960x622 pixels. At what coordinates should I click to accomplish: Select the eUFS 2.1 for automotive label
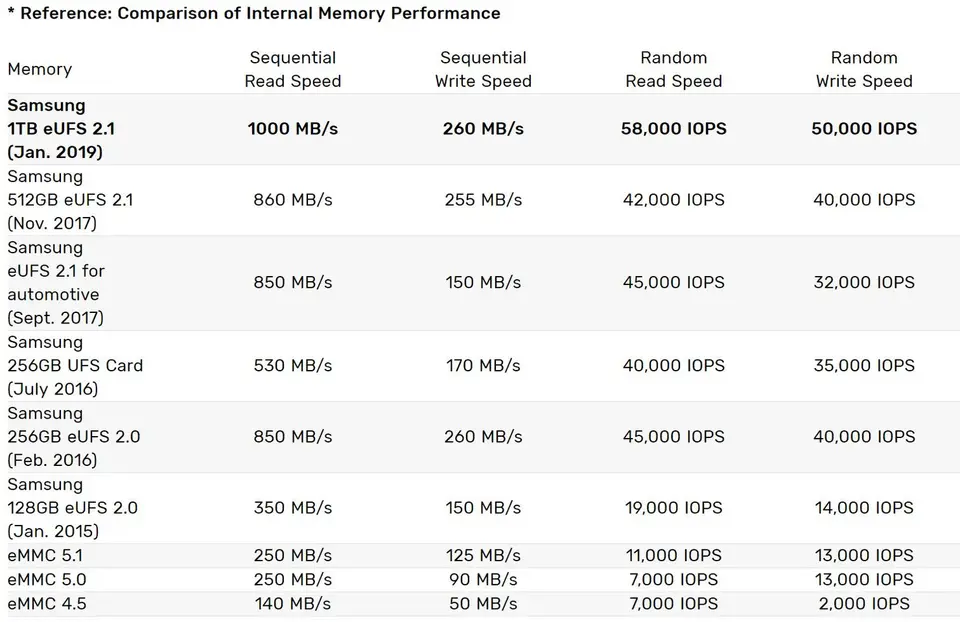56,283
